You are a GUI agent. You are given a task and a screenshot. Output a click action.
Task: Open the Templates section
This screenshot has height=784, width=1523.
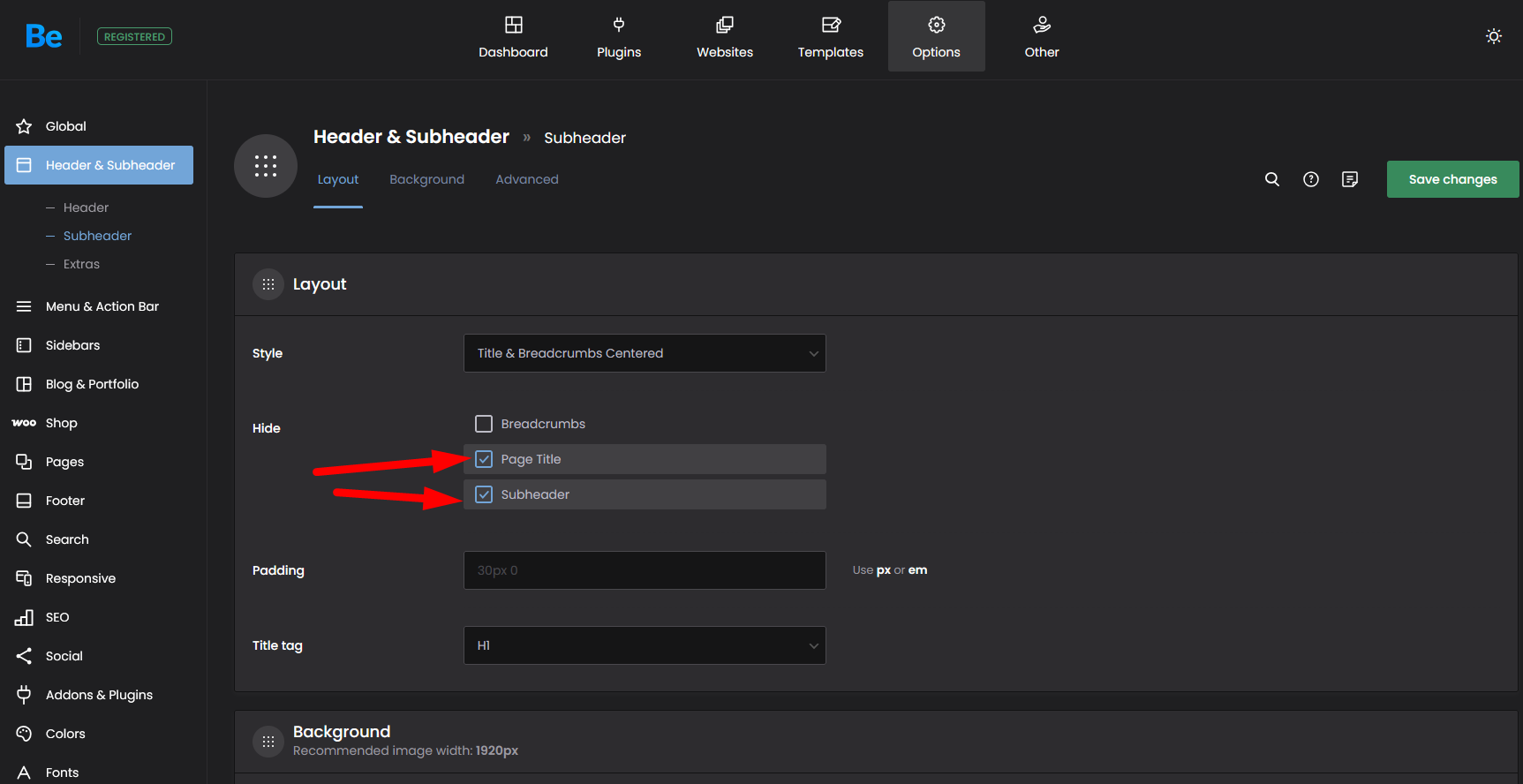(x=830, y=37)
